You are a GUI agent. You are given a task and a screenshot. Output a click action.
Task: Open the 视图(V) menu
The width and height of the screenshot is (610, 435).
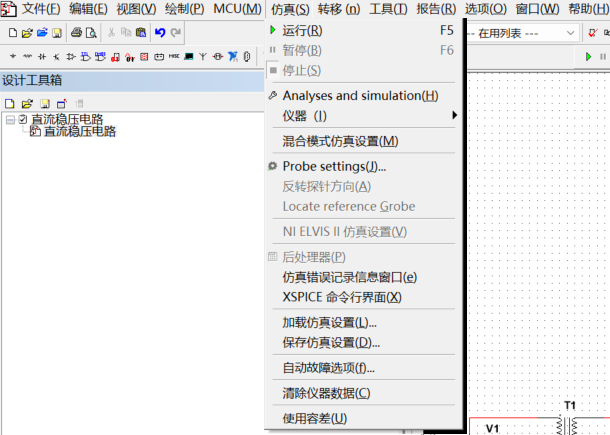point(136,9)
